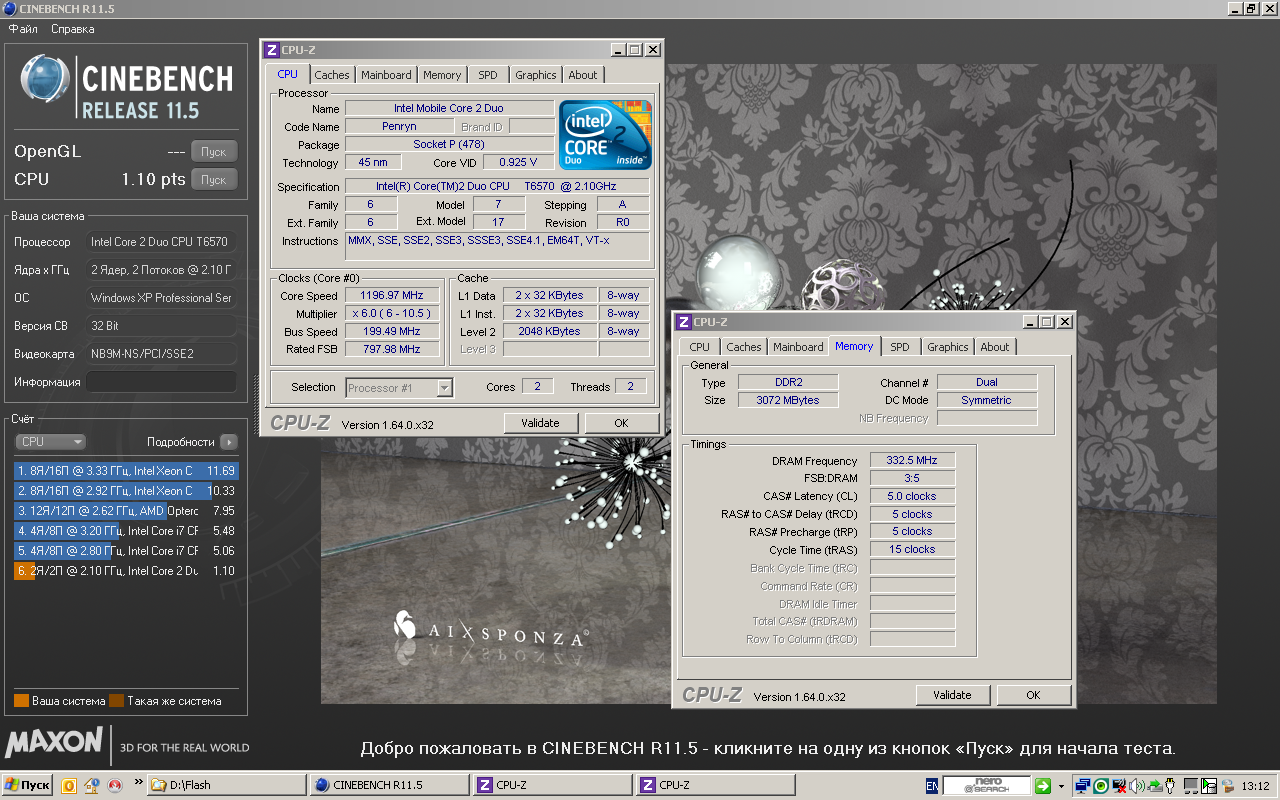The width and height of the screenshot is (1280, 800).
Task: Click the green play panel tray icon
Action: (x=1209, y=786)
